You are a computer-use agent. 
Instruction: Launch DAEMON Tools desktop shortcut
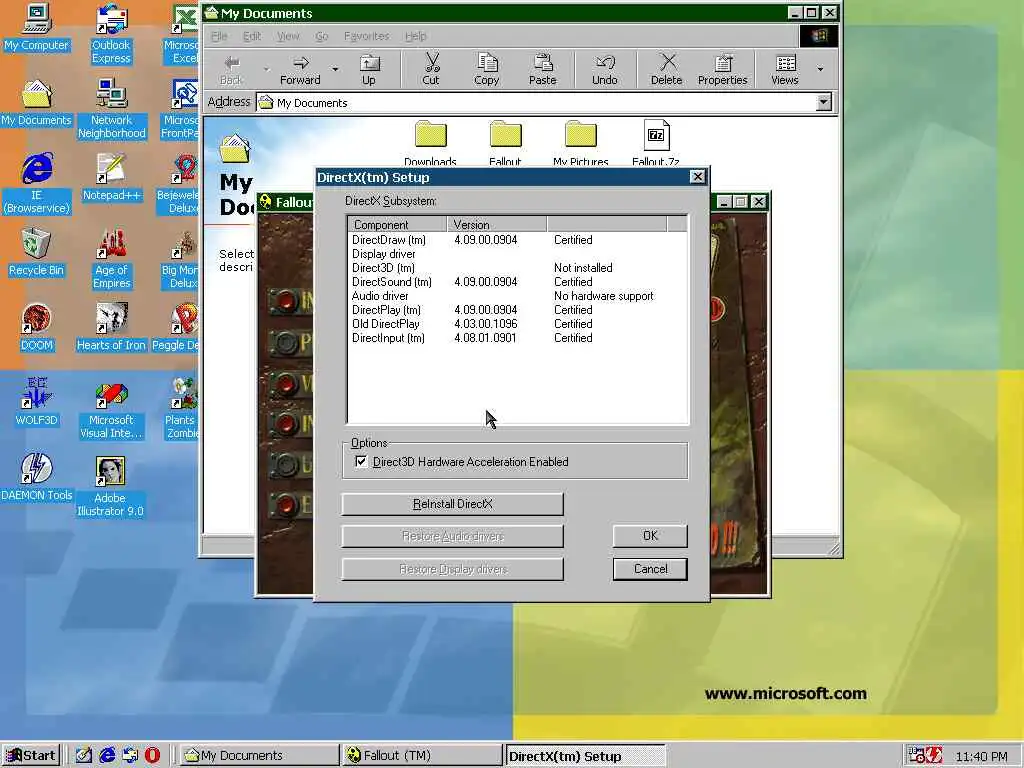coord(36,477)
